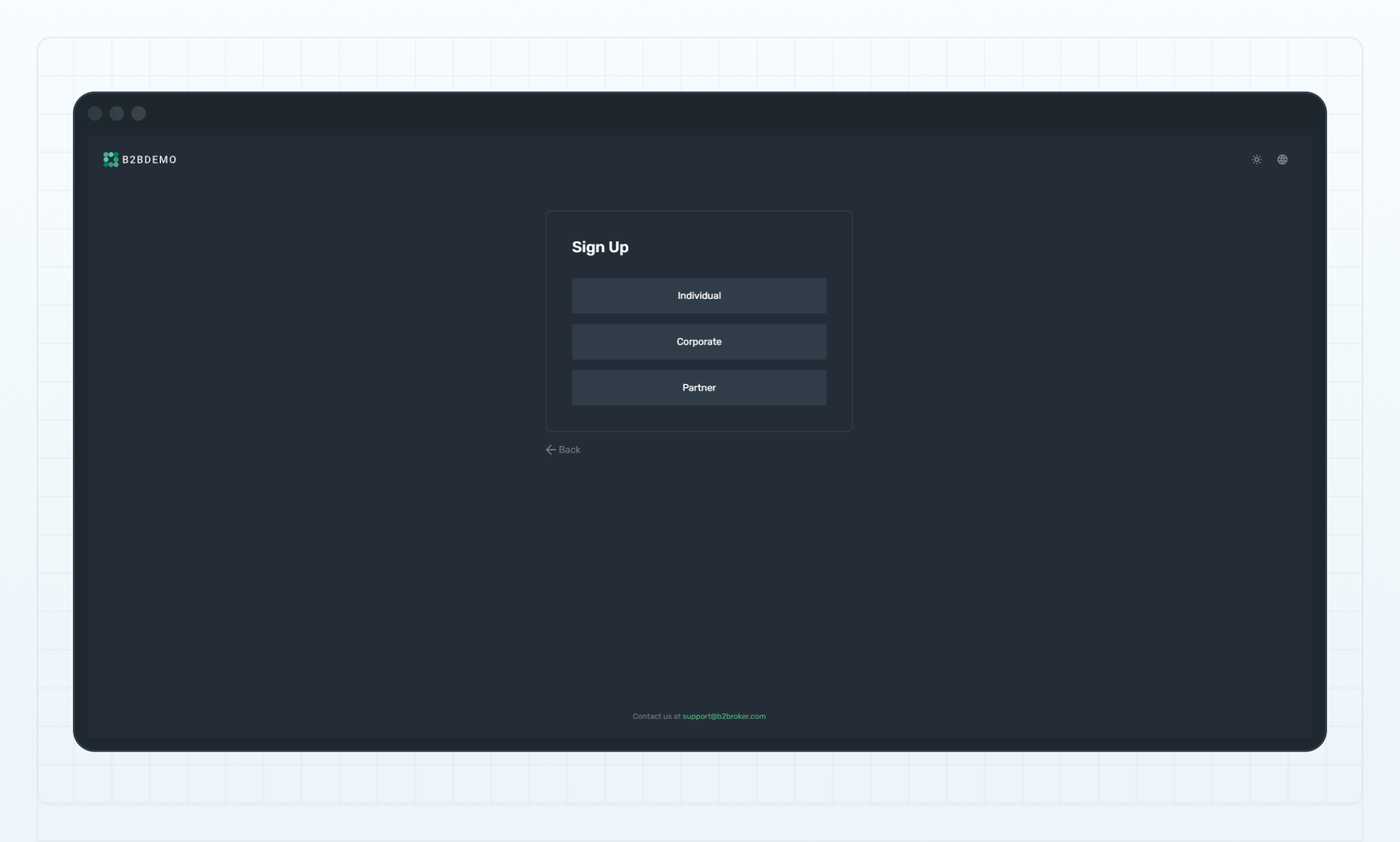The image size is (1400, 842).
Task: Open the locale selector in the top bar
Action: [1283, 160]
